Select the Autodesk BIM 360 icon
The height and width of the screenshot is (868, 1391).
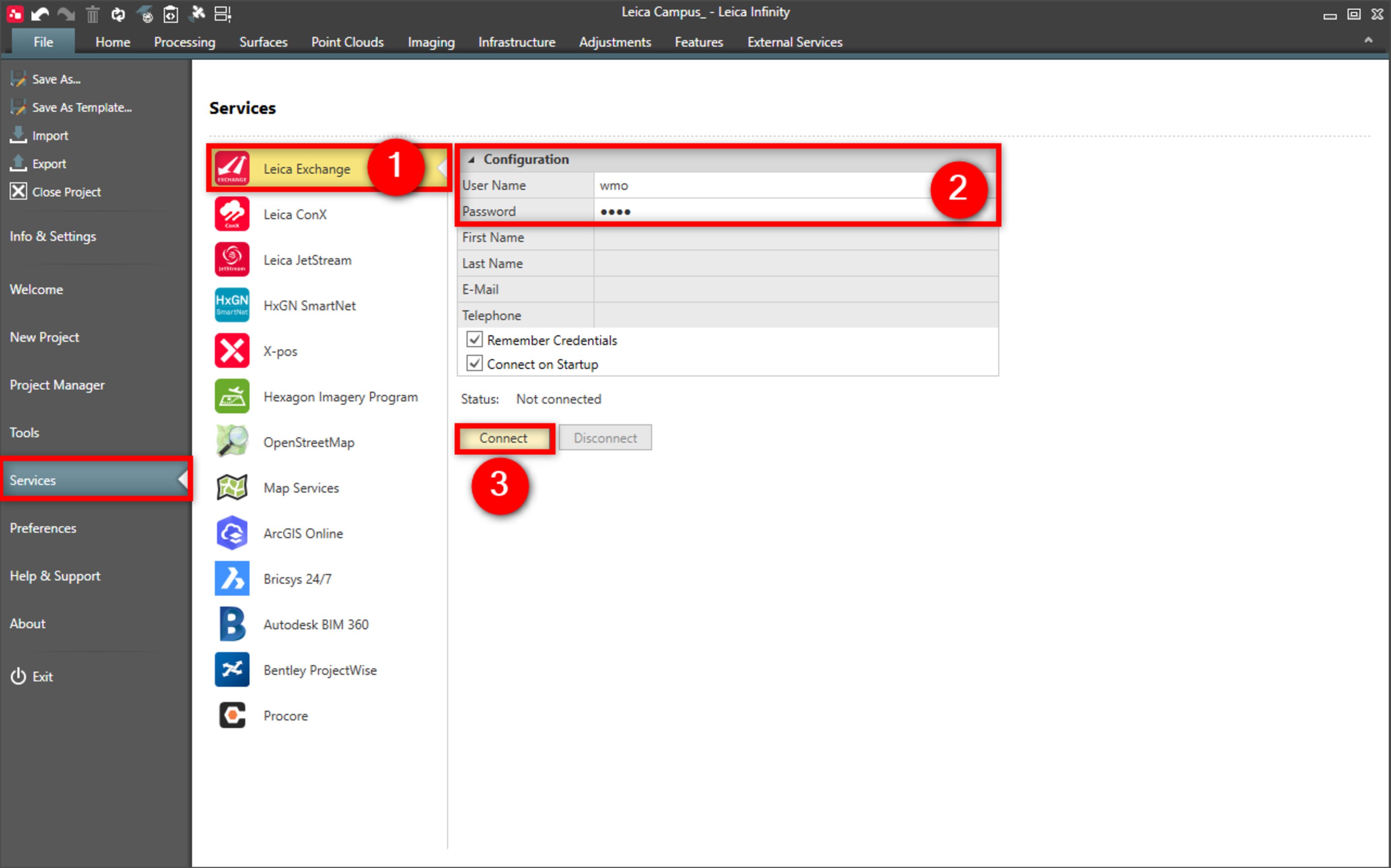[x=232, y=624]
